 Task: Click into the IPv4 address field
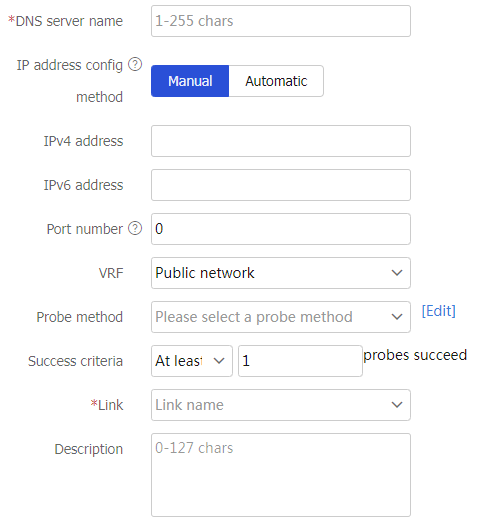click(x=281, y=141)
